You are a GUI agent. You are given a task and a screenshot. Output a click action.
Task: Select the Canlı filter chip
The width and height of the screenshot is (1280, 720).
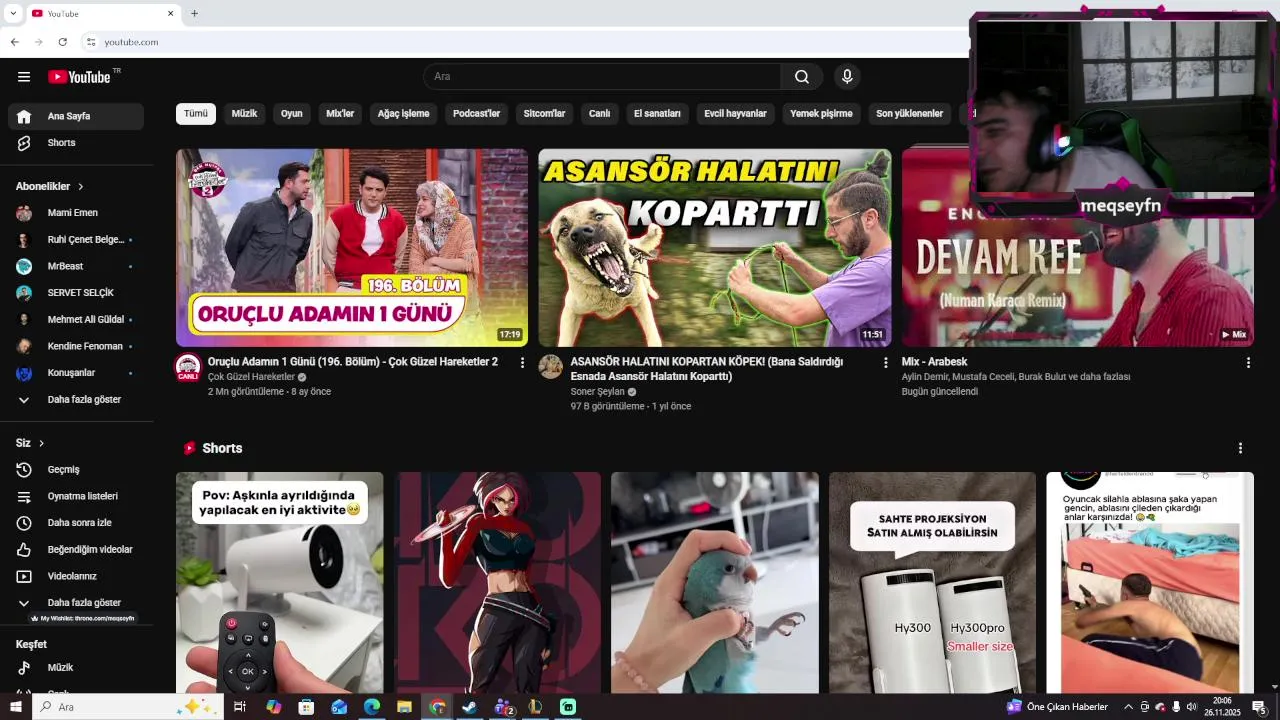pos(599,114)
